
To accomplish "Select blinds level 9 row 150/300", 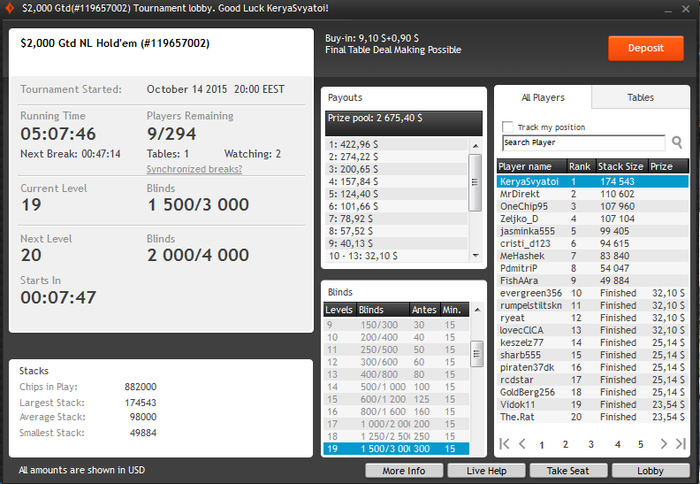I will (396, 325).
